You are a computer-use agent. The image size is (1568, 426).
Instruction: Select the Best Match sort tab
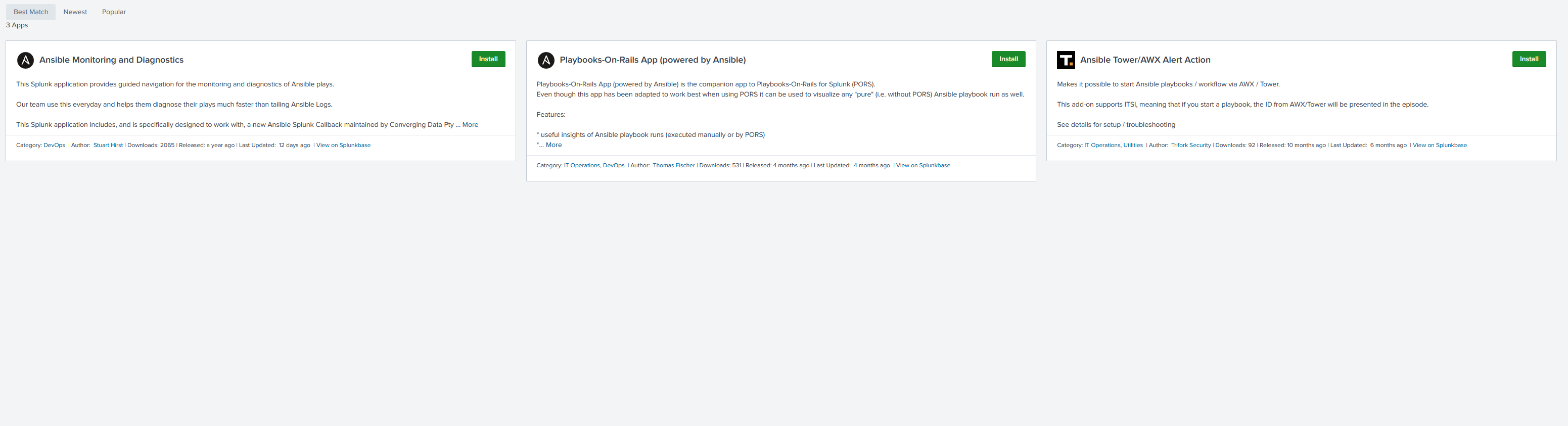coord(30,12)
